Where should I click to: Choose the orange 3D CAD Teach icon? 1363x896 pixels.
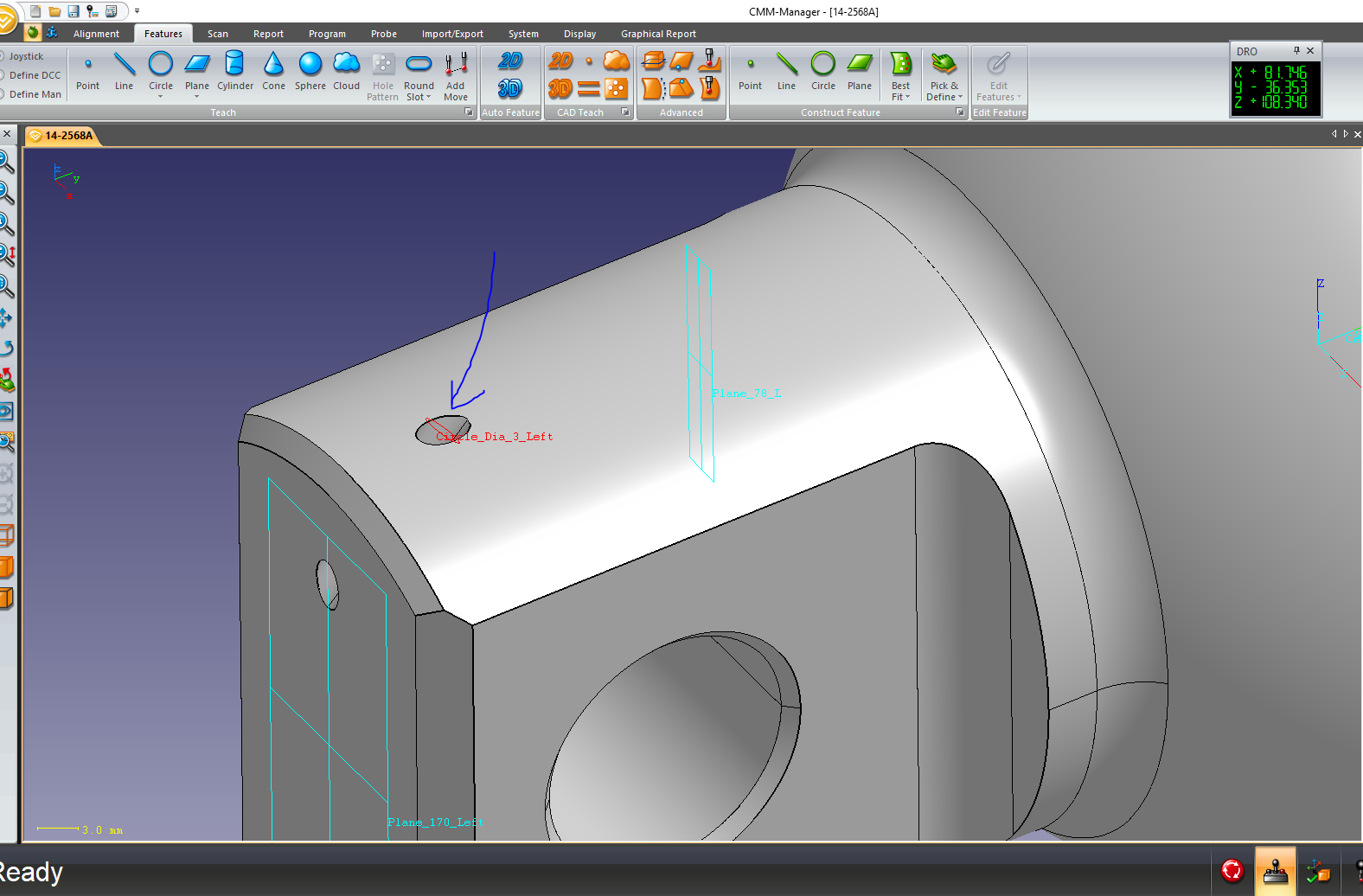coord(561,88)
